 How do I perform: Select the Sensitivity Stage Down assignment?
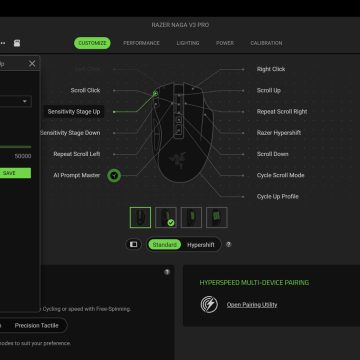coord(70,133)
